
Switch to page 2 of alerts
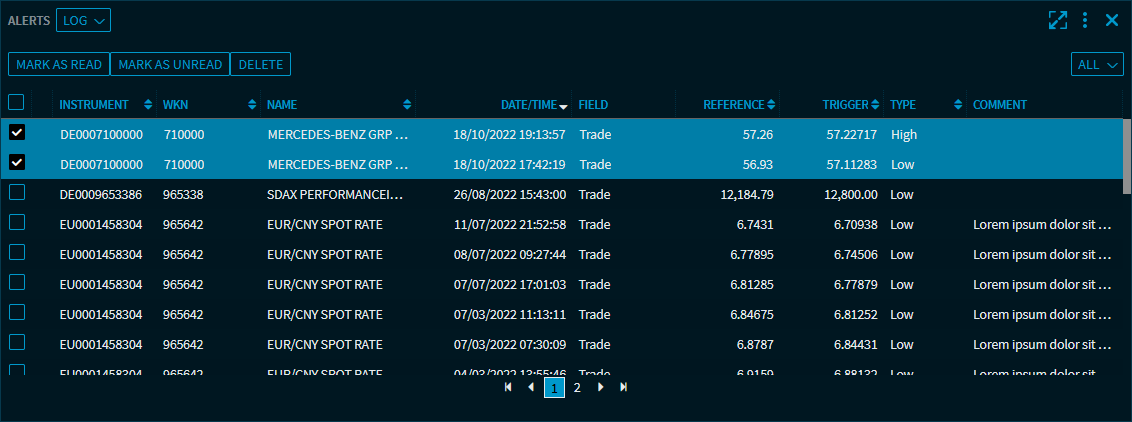click(577, 387)
